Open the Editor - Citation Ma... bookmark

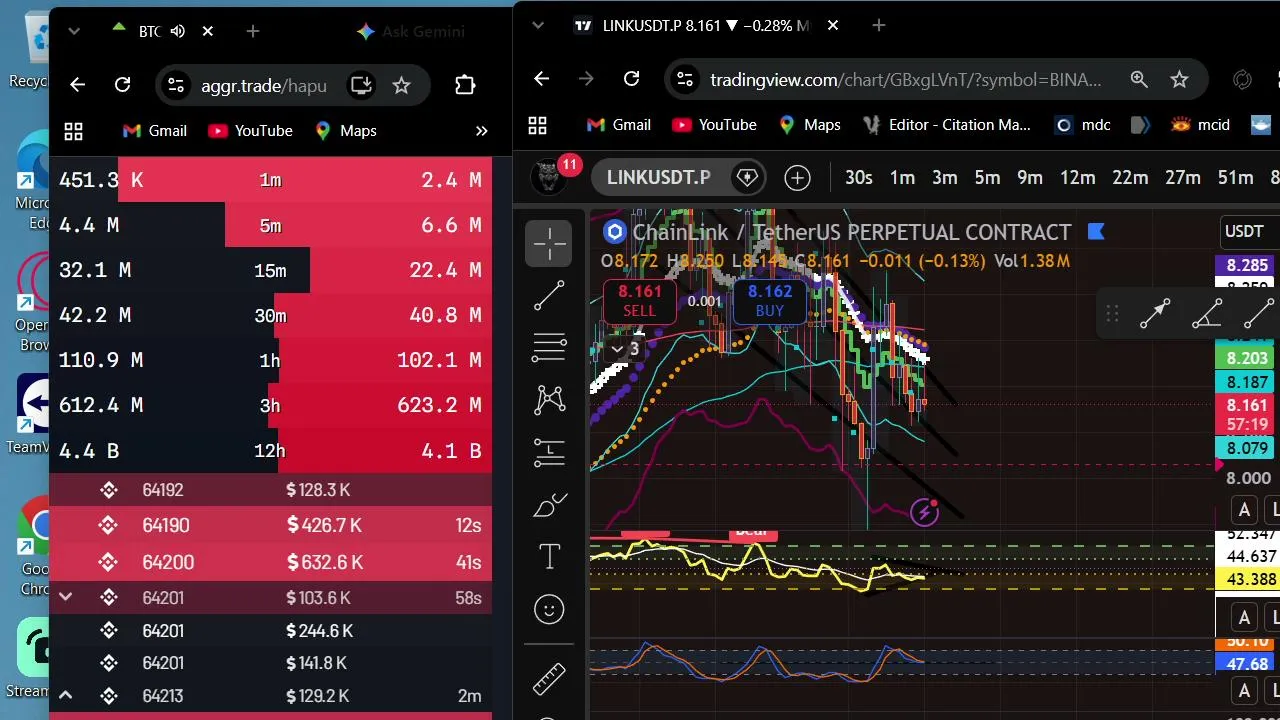click(x=944, y=125)
